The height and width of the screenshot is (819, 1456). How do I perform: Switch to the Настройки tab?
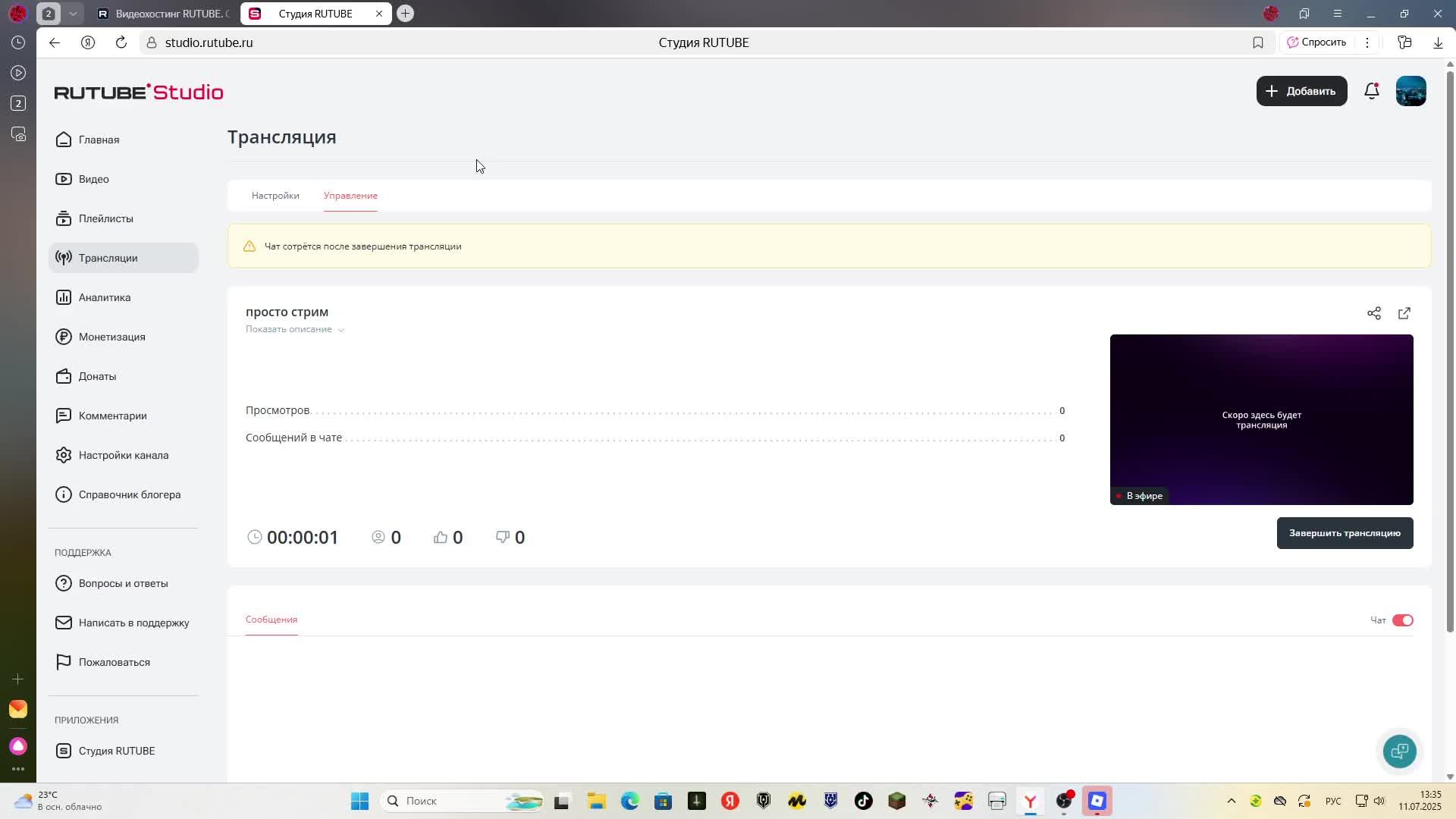point(275,196)
